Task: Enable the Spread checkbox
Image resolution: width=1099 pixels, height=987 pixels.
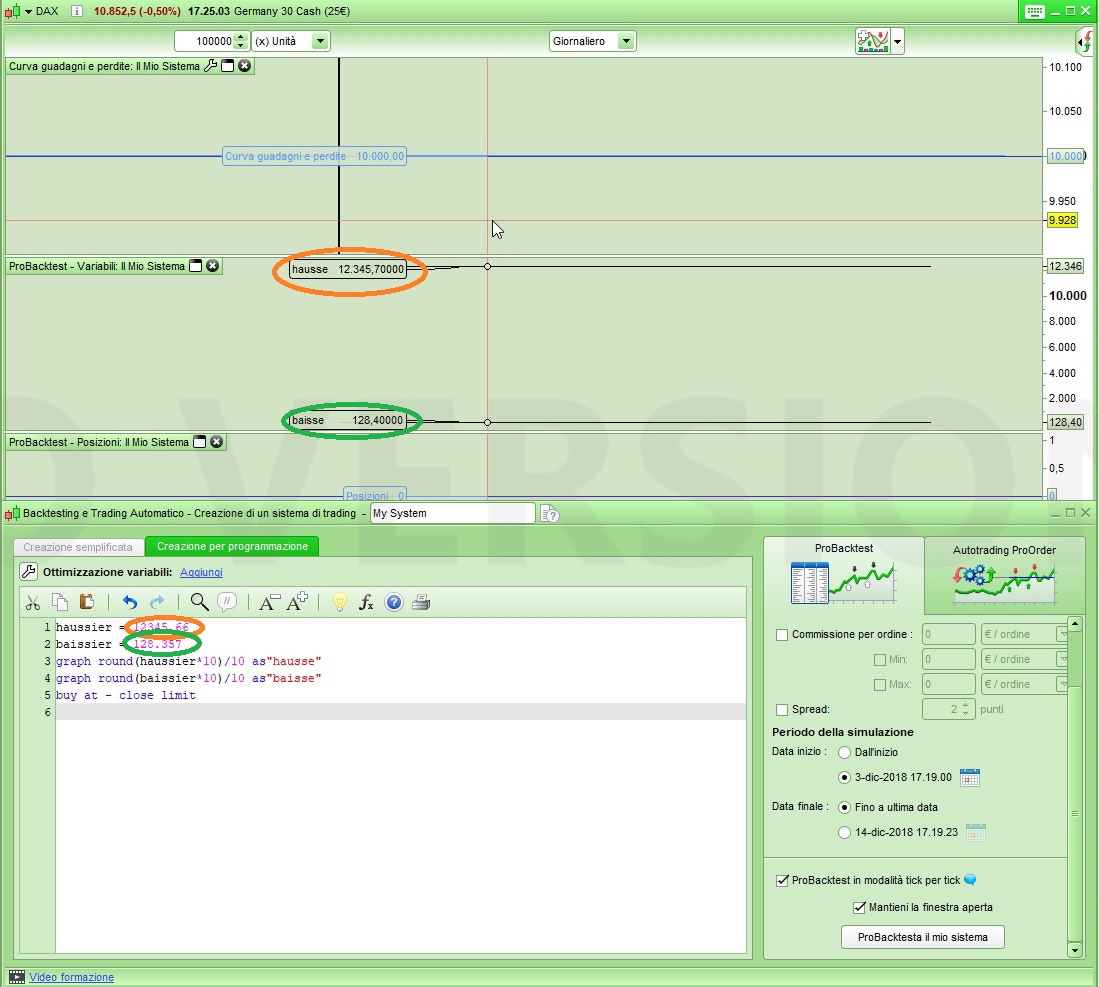Action: point(782,709)
